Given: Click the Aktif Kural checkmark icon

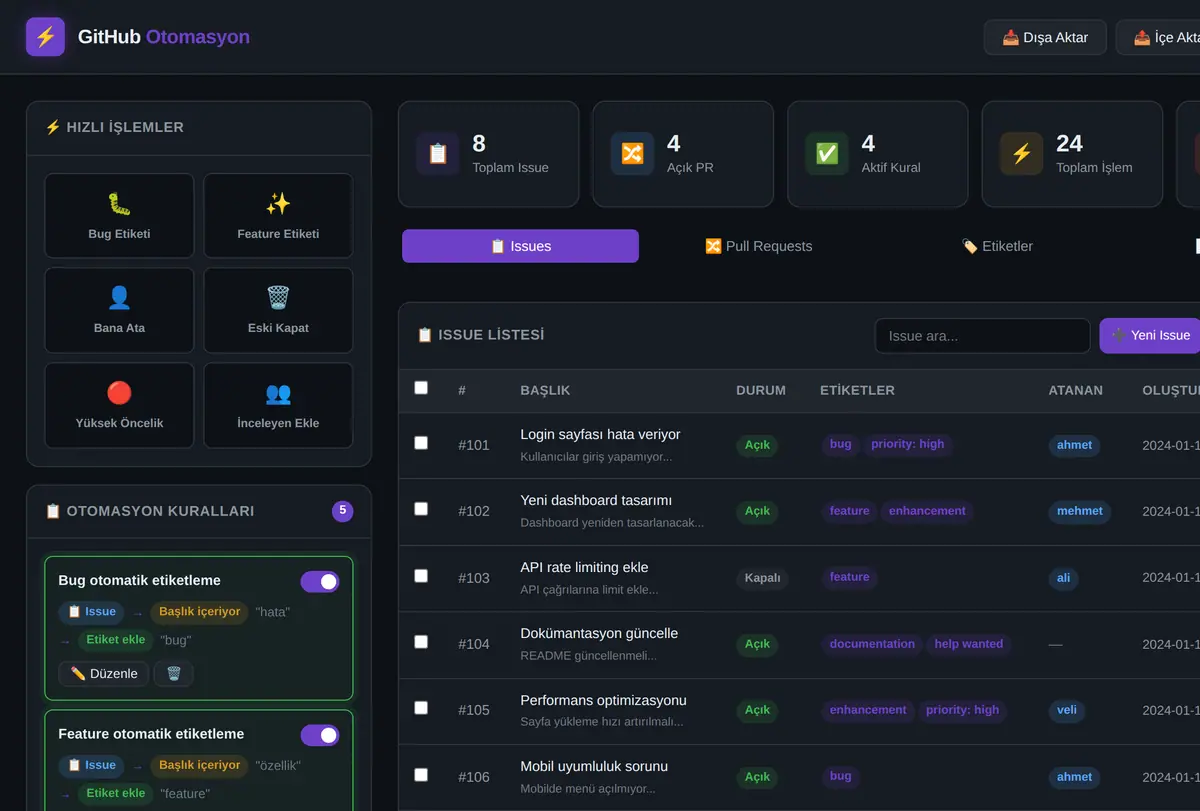Looking at the screenshot, I should pyautogui.click(x=827, y=154).
